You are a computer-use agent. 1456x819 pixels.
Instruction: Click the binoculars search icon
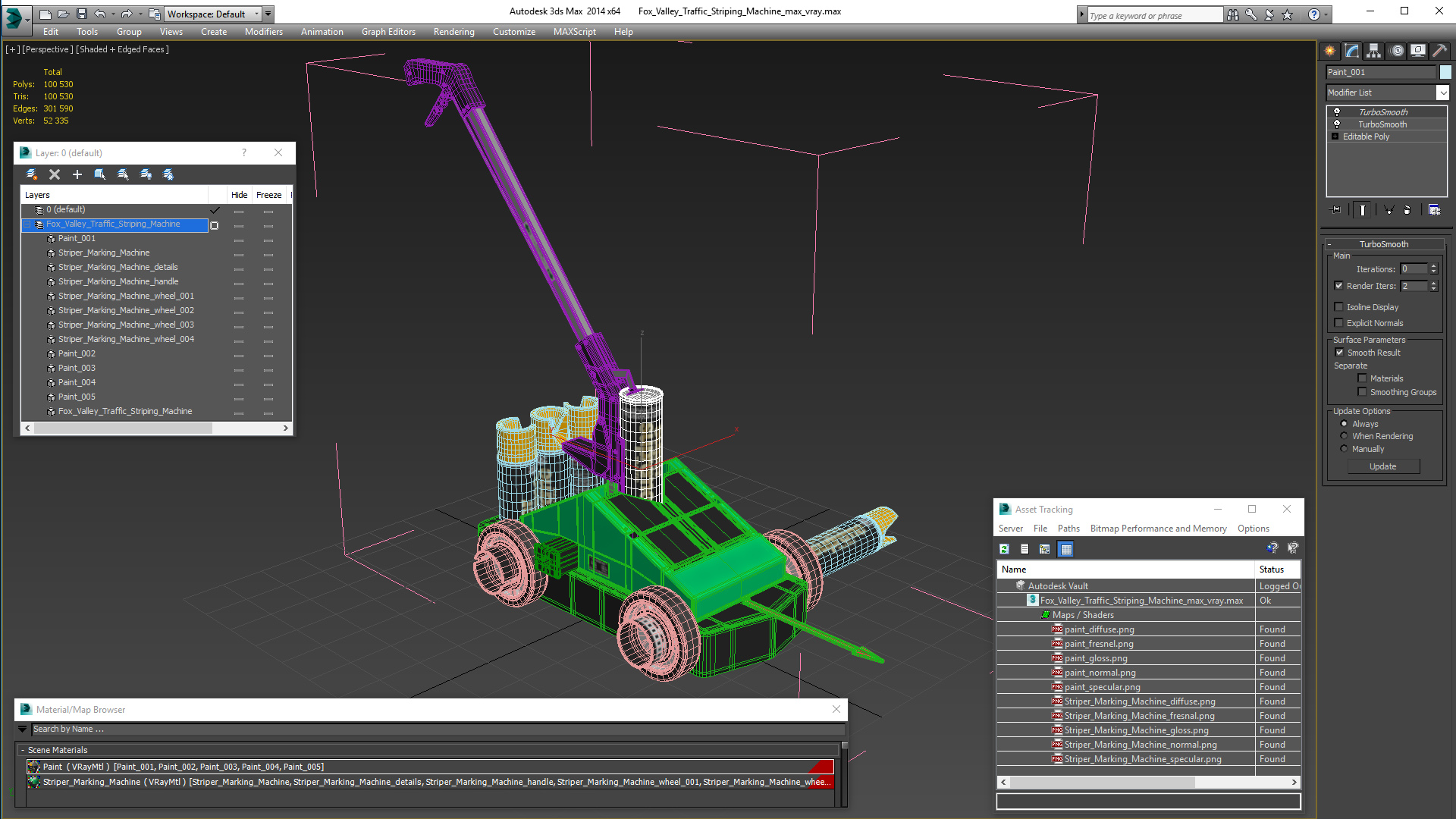coord(1233,14)
